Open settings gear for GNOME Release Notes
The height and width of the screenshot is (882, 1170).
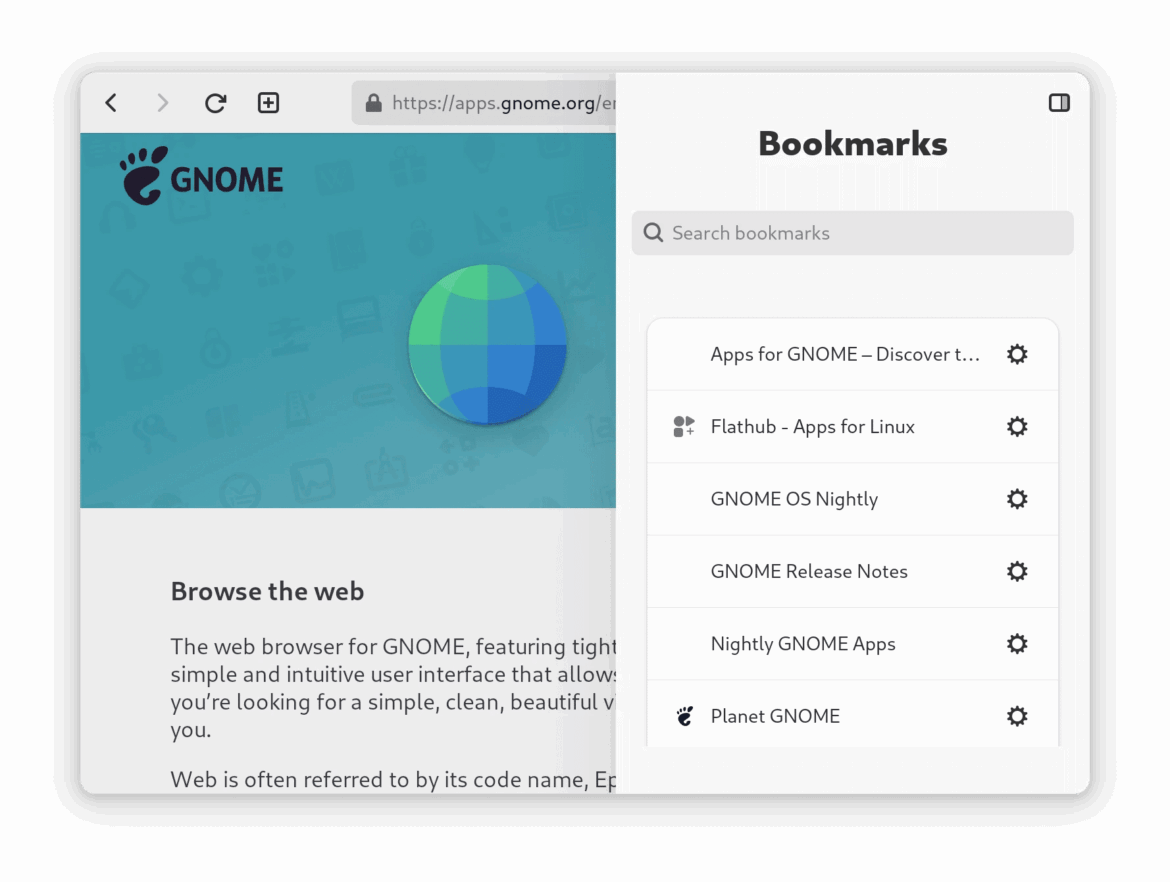[1016, 571]
